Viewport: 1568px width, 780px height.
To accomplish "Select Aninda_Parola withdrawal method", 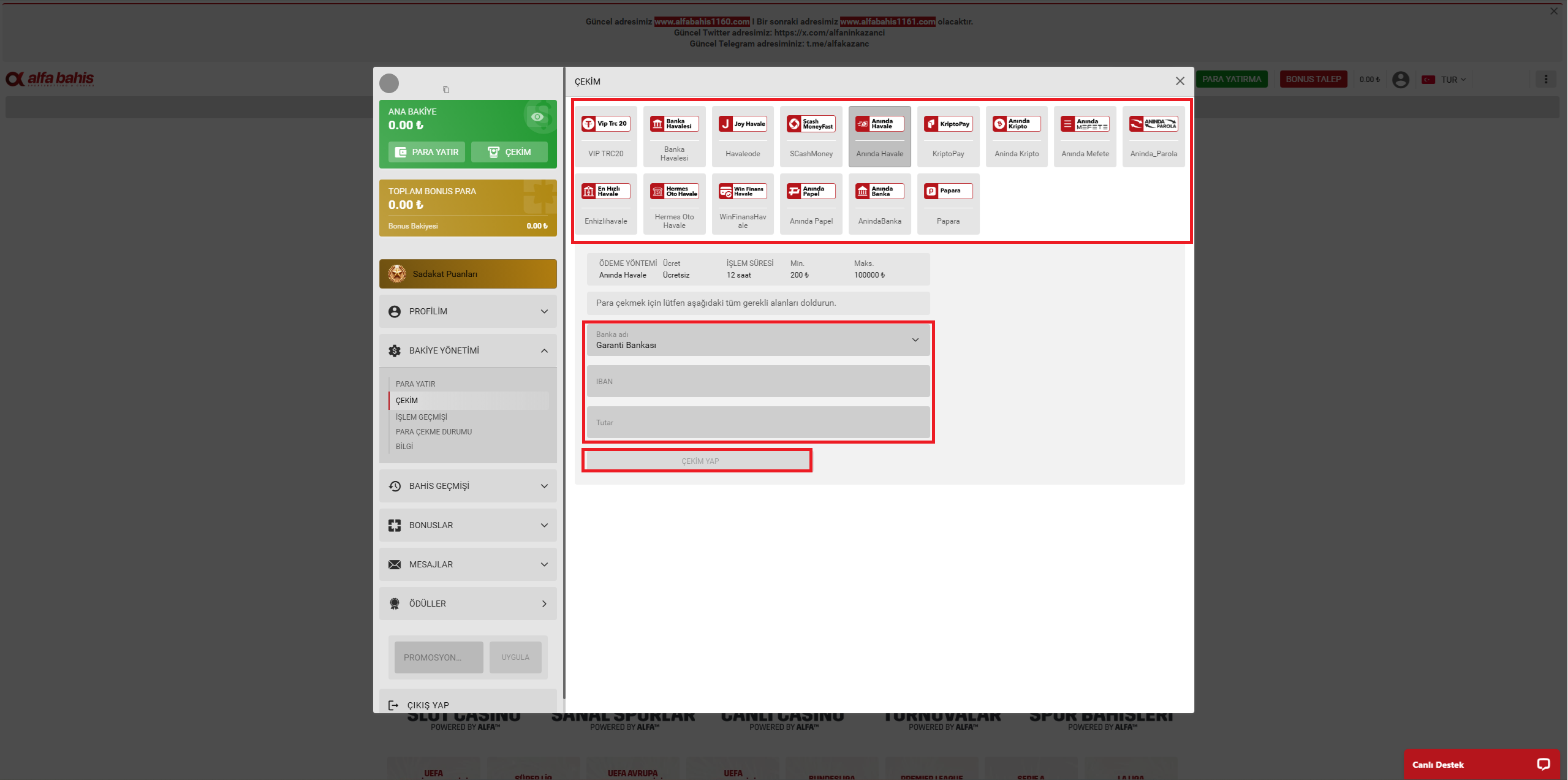I will click(x=1154, y=136).
